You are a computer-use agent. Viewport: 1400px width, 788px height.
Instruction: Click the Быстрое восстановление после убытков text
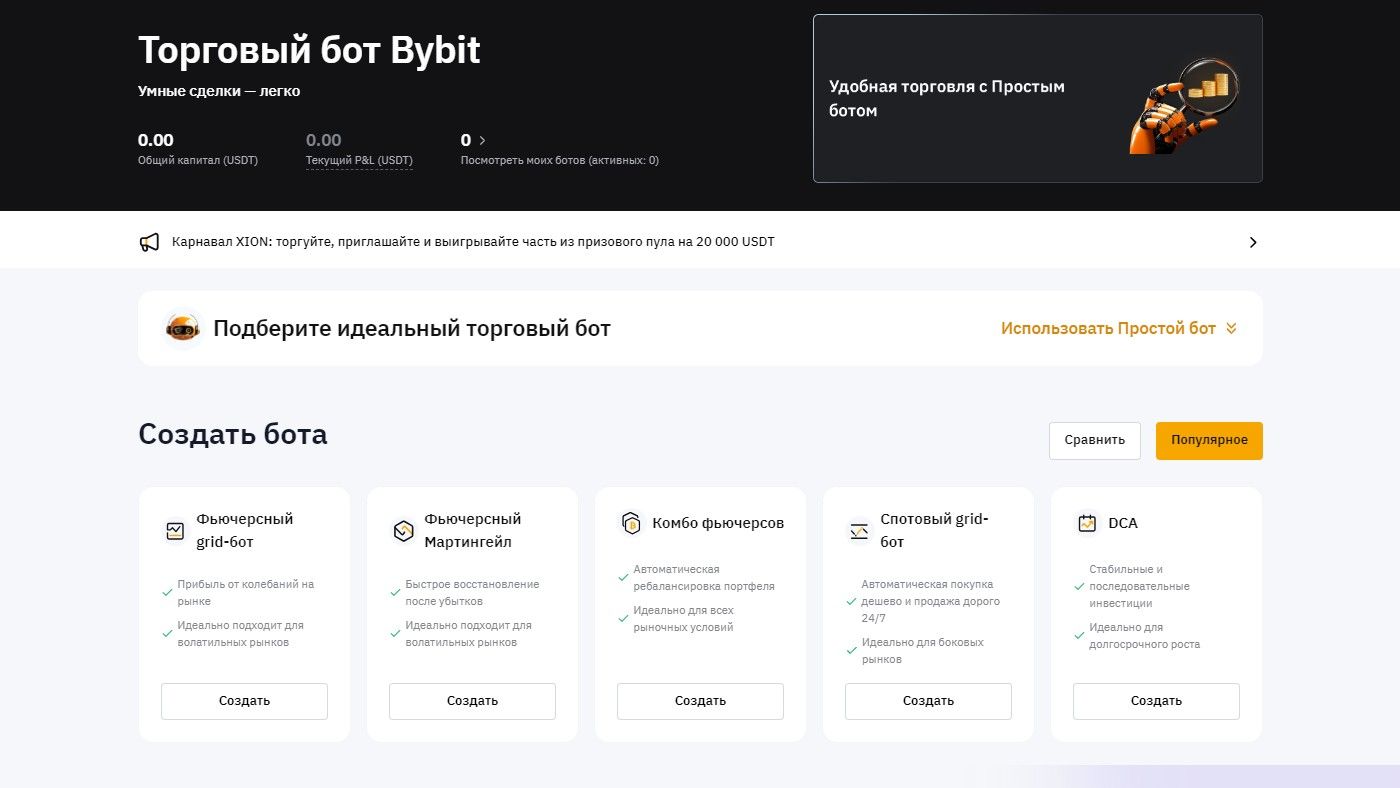[472, 593]
